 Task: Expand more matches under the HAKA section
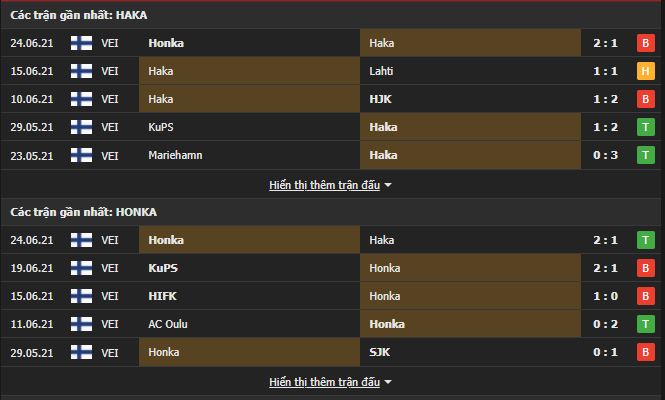[x=324, y=185]
